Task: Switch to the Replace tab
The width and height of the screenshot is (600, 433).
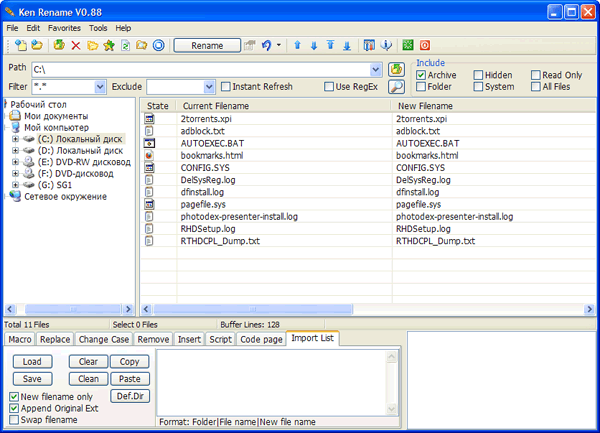Action: [55, 339]
